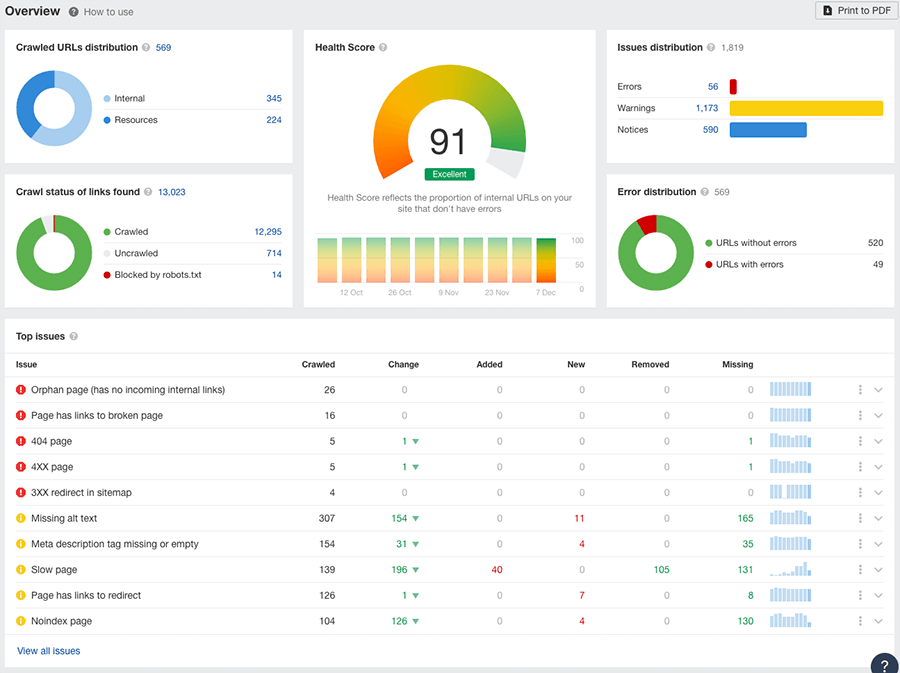Click the warning icon next to Missing alt text
Image resolution: width=900 pixels, height=673 pixels.
(x=20, y=518)
